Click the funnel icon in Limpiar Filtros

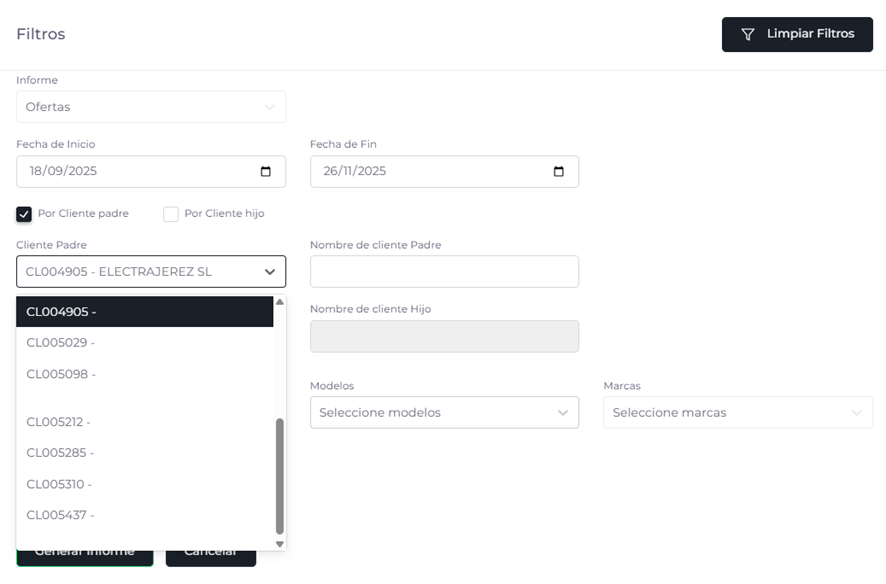[747, 34]
